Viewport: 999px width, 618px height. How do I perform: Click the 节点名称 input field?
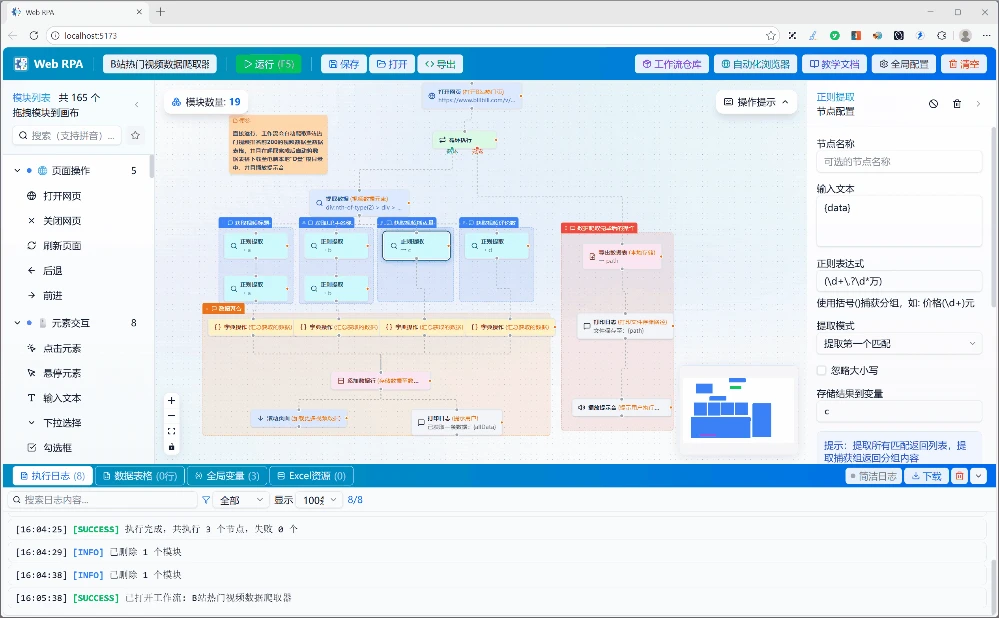899,162
